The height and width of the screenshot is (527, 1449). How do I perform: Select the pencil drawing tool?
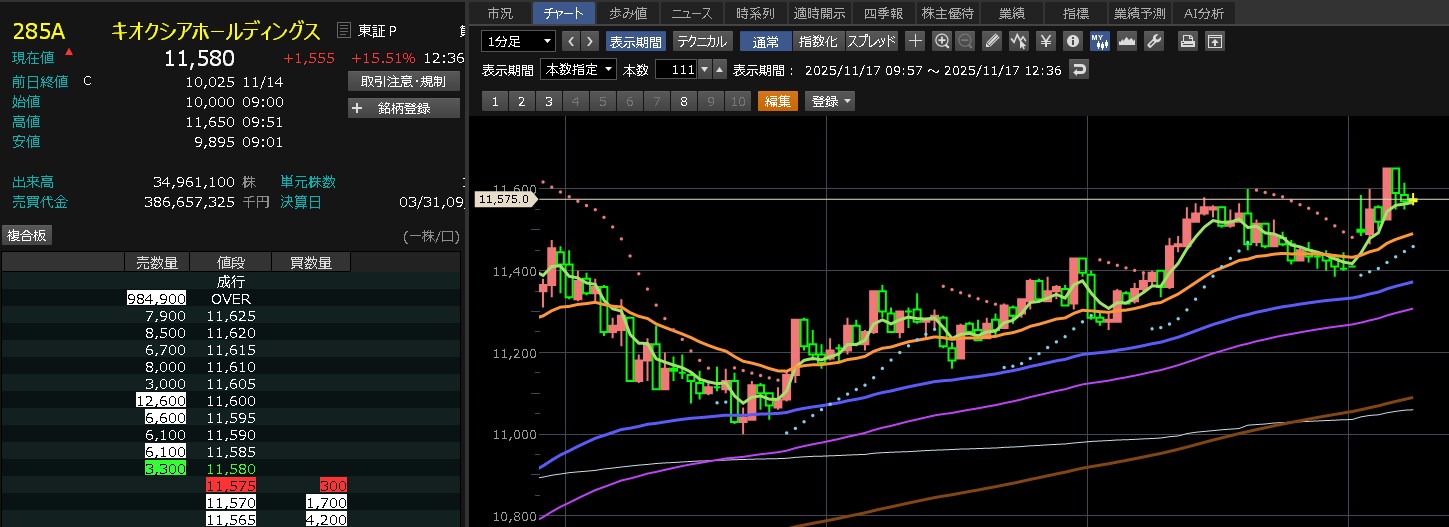[991, 41]
